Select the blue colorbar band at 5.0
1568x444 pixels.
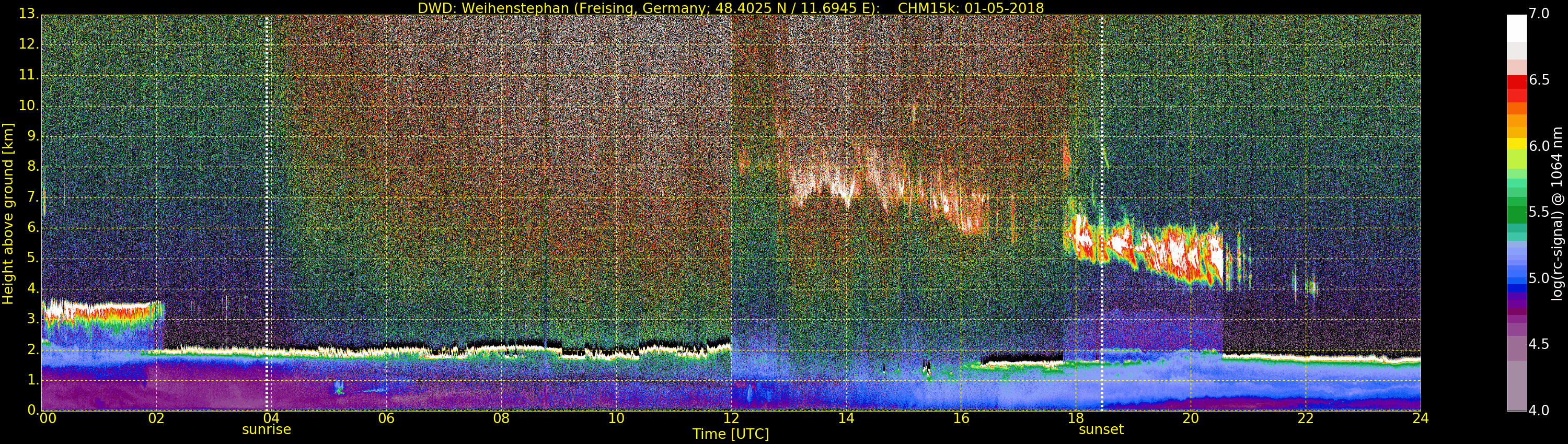1516,278
